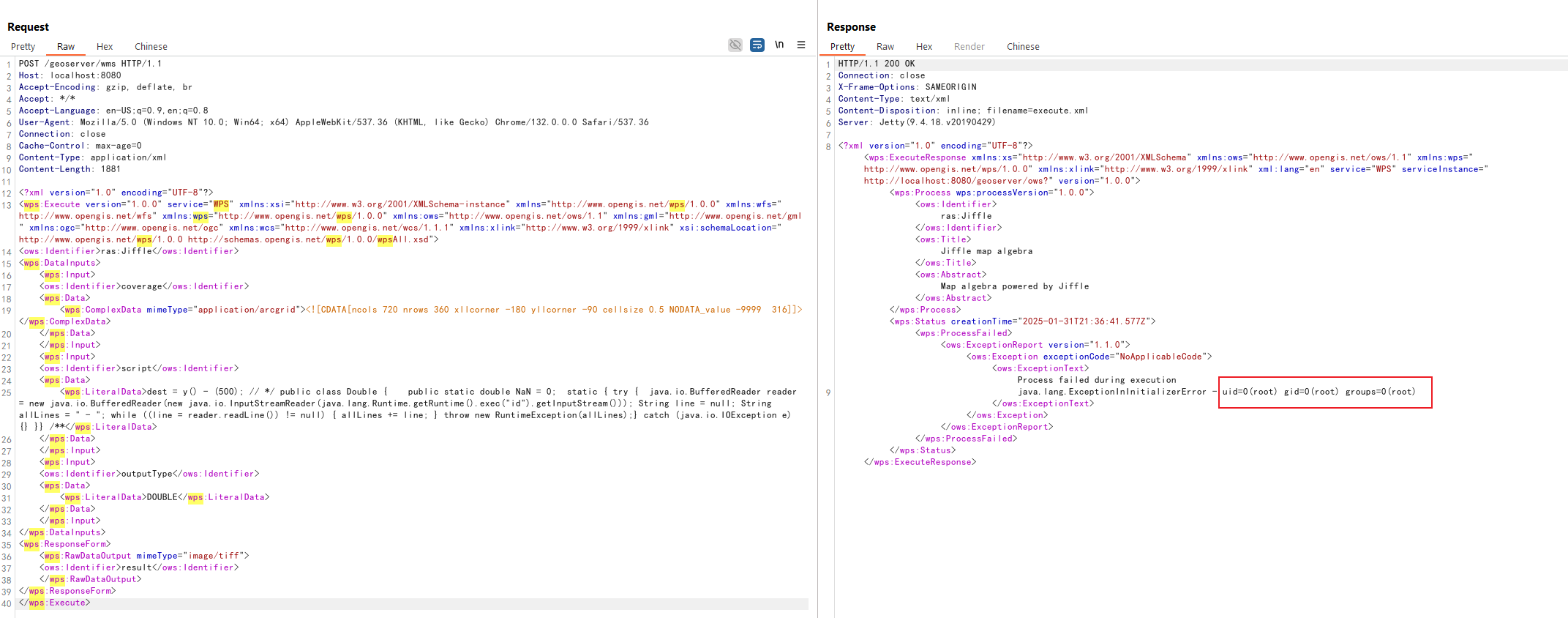Image resolution: width=1568 pixels, height=618 pixels.
Task: Open the Response Hex tab
Action: pos(924,46)
